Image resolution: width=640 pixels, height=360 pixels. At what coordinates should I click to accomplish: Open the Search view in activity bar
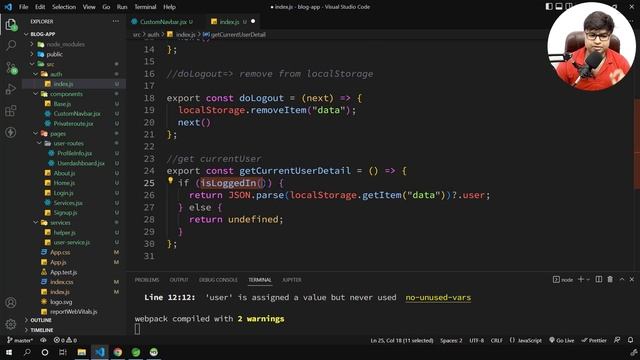[11, 45]
